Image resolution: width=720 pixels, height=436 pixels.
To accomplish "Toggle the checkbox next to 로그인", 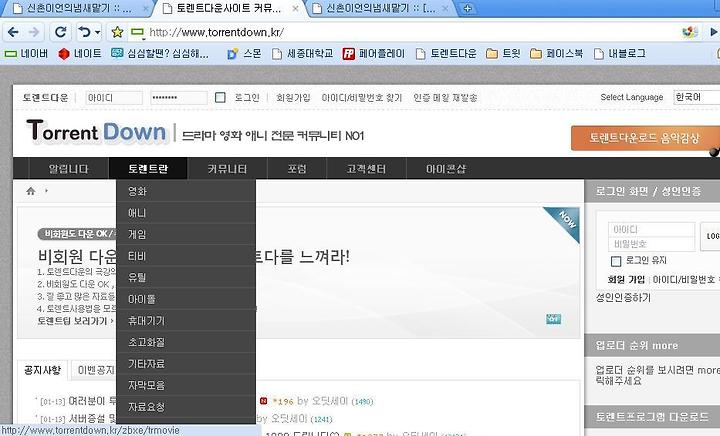I will tap(220, 97).
